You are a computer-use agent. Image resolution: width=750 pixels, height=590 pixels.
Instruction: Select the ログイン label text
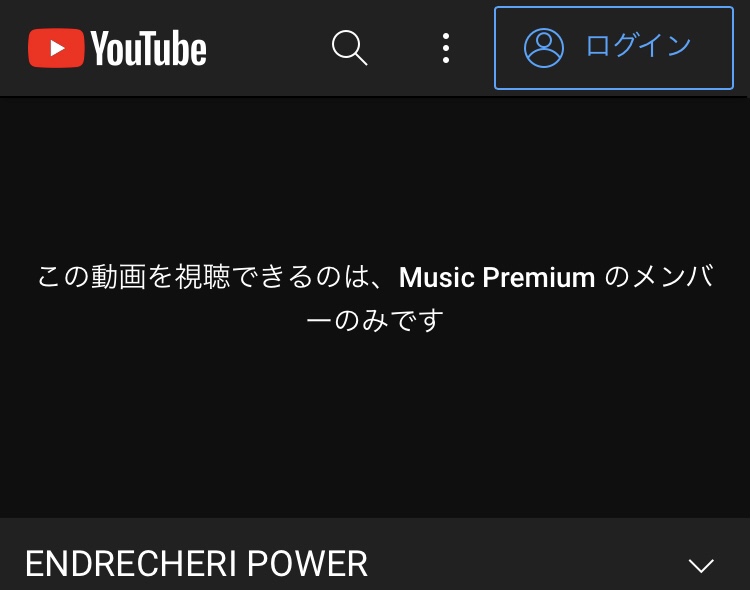(639, 46)
